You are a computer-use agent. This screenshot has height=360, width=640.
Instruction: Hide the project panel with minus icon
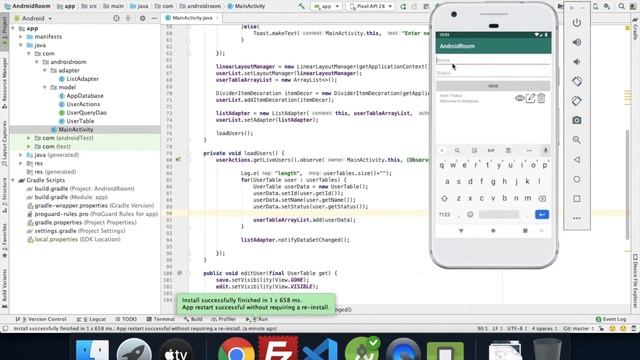click(154, 18)
